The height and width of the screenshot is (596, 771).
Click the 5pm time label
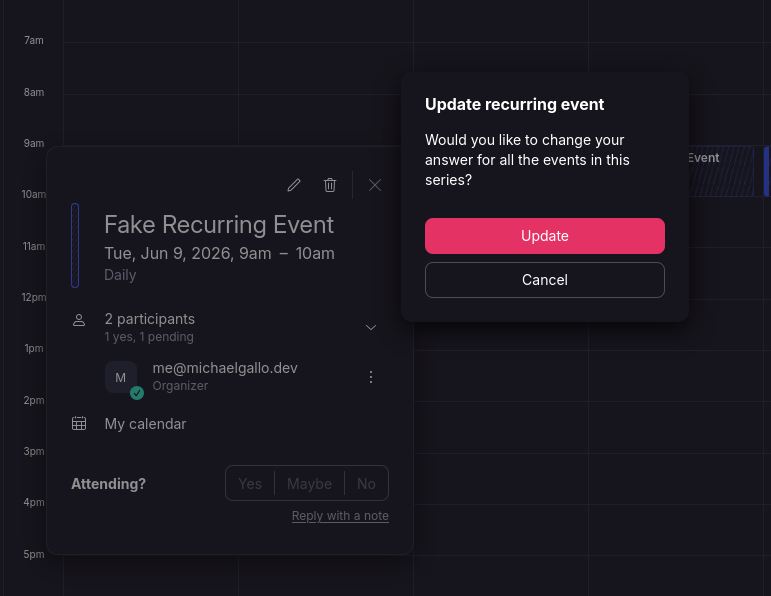pos(34,554)
